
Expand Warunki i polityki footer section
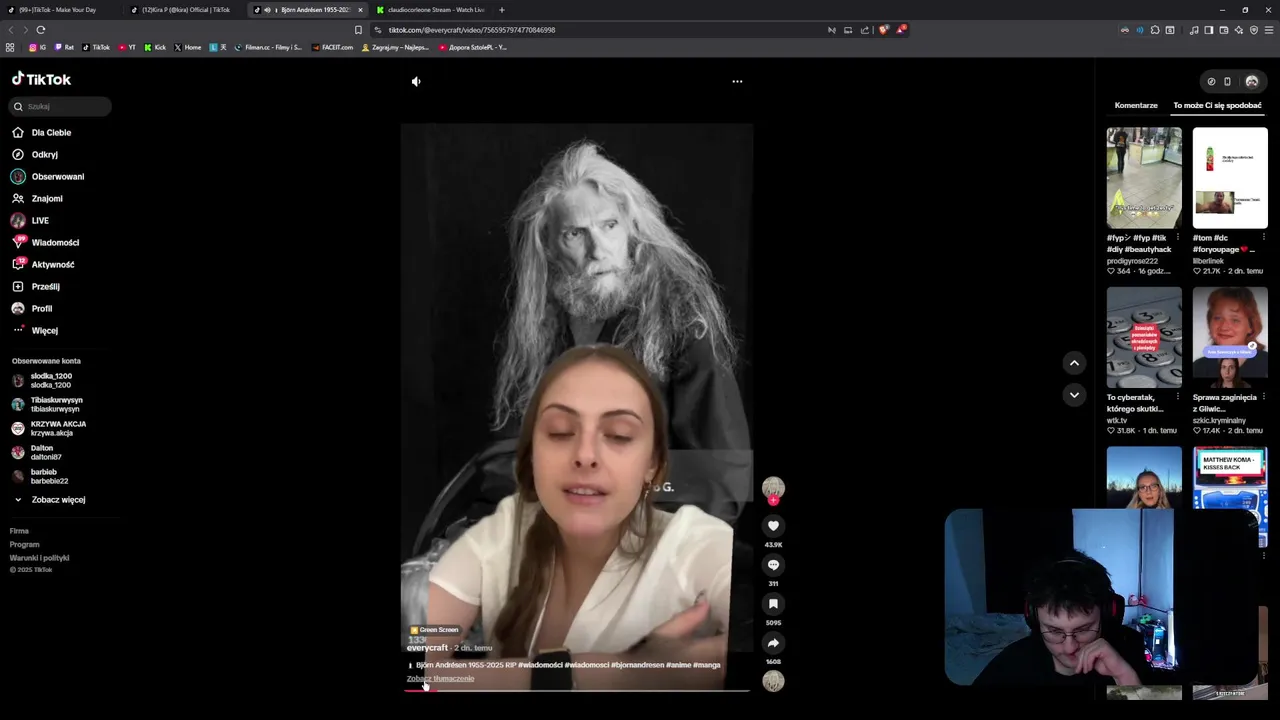pyautogui.click(x=39, y=558)
